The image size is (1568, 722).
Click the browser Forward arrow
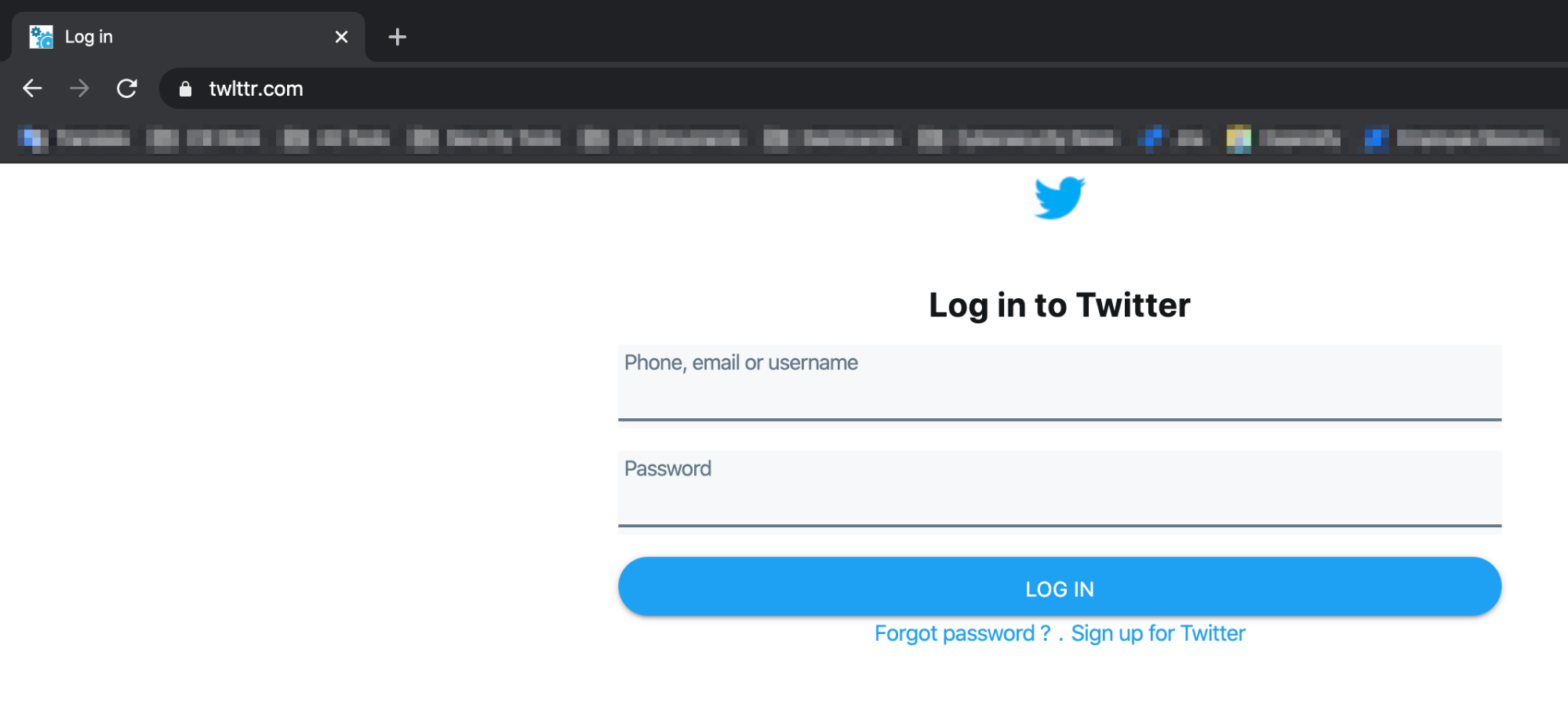pos(79,89)
